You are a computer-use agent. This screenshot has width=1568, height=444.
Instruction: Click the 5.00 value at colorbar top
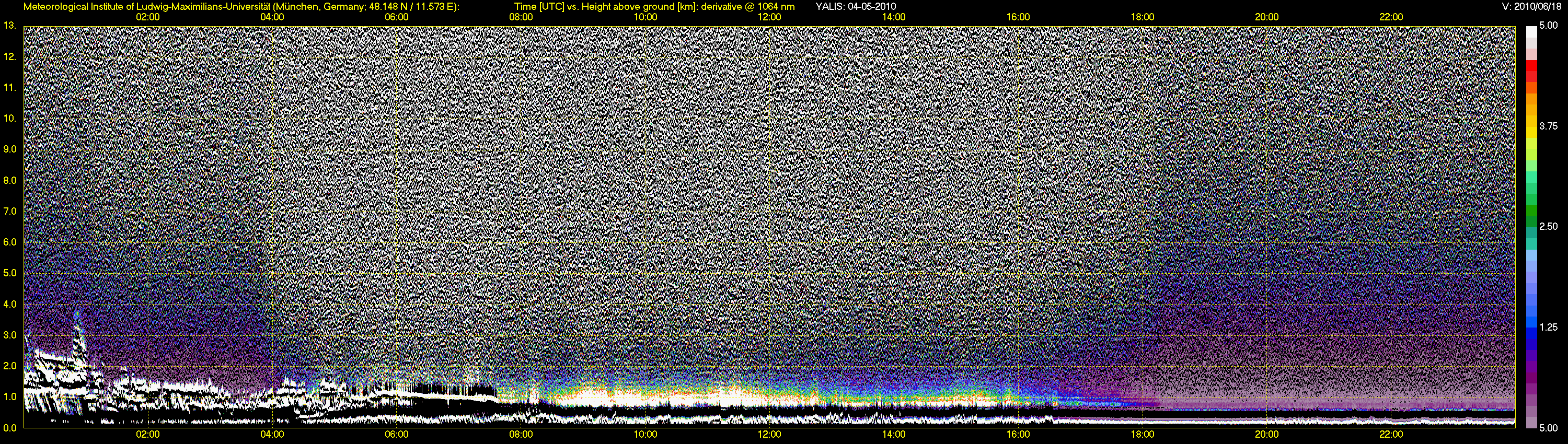point(1548,26)
